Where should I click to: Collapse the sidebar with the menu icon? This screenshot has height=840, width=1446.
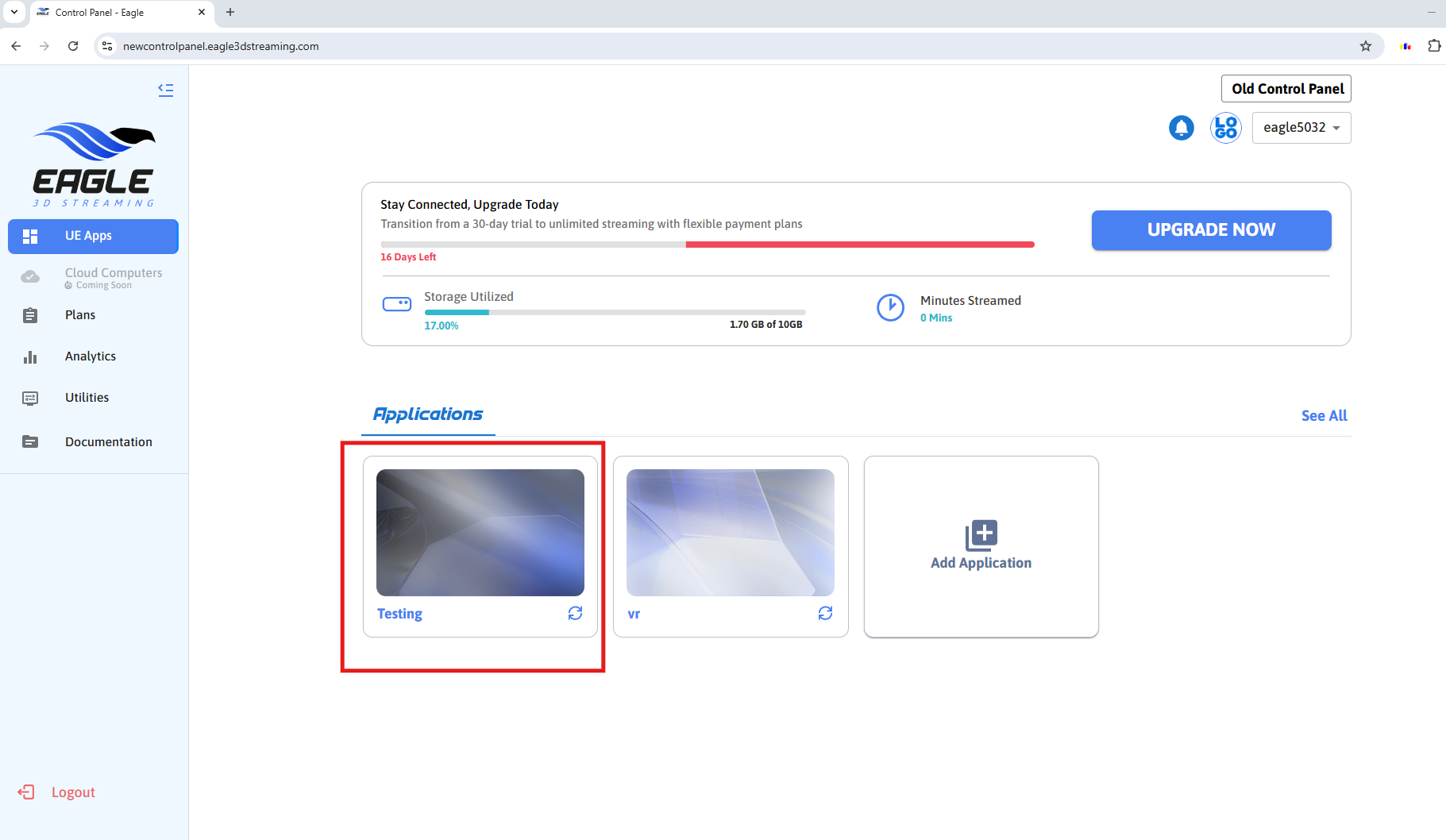click(x=165, y=90)
